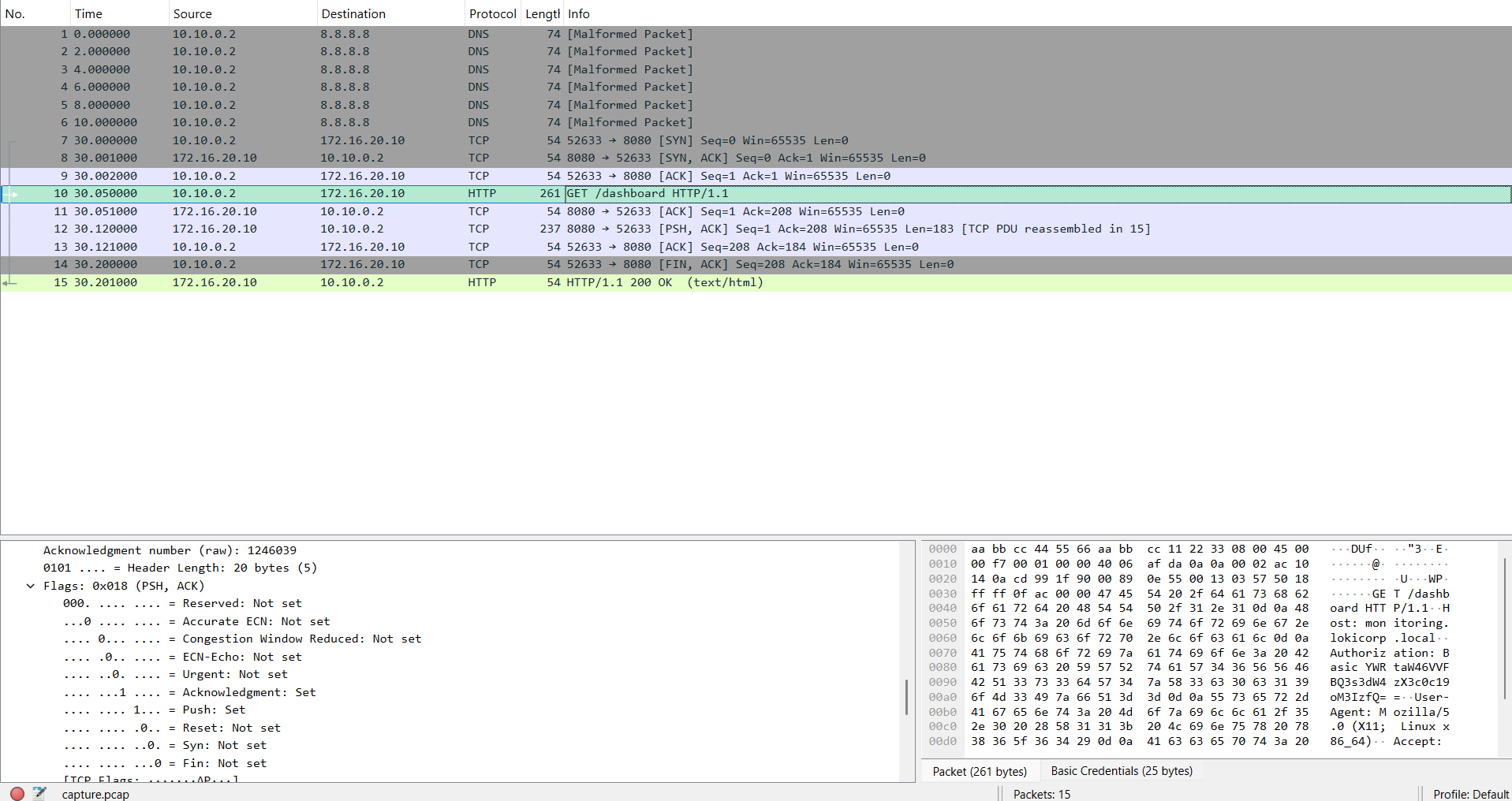Click Packets: 15 status bar entry
Screen dimensions: 1512x801
tap(1042, 794)
